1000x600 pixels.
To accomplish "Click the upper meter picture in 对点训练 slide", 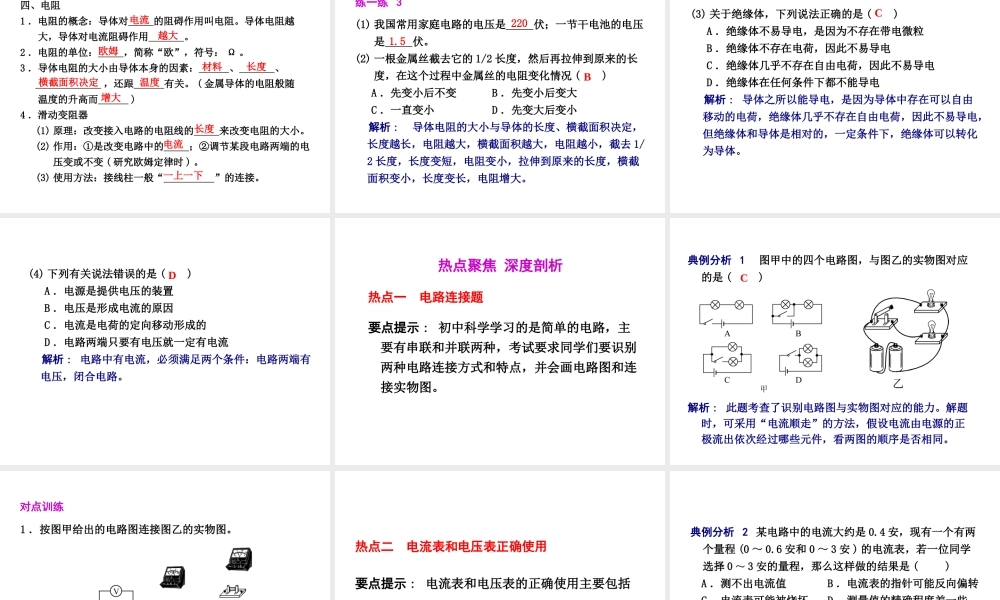I will click(239, 559).
